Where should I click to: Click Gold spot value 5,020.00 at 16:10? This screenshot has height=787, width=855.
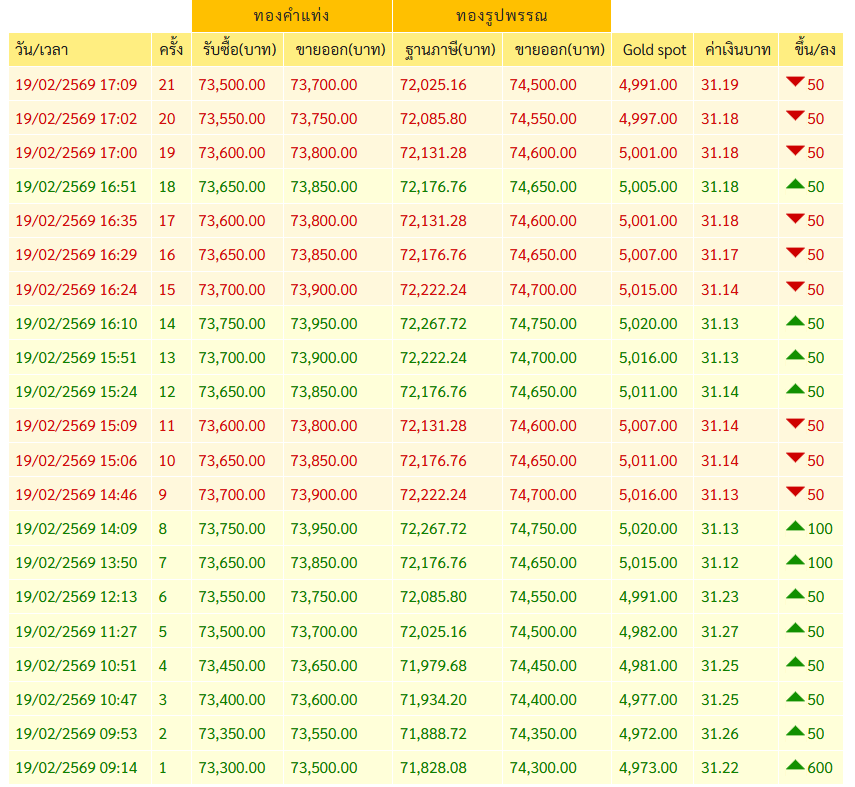tap(648, 324)
